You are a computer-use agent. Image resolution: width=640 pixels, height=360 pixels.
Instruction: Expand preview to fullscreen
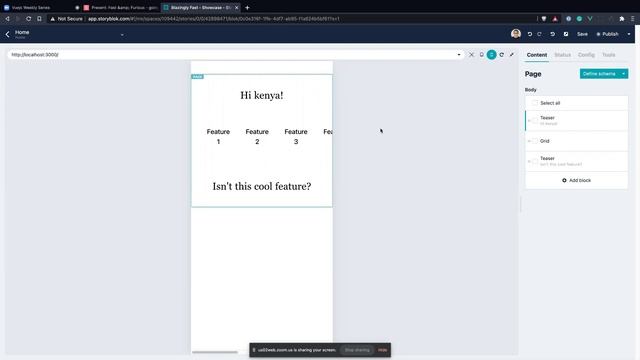[512, 55]
